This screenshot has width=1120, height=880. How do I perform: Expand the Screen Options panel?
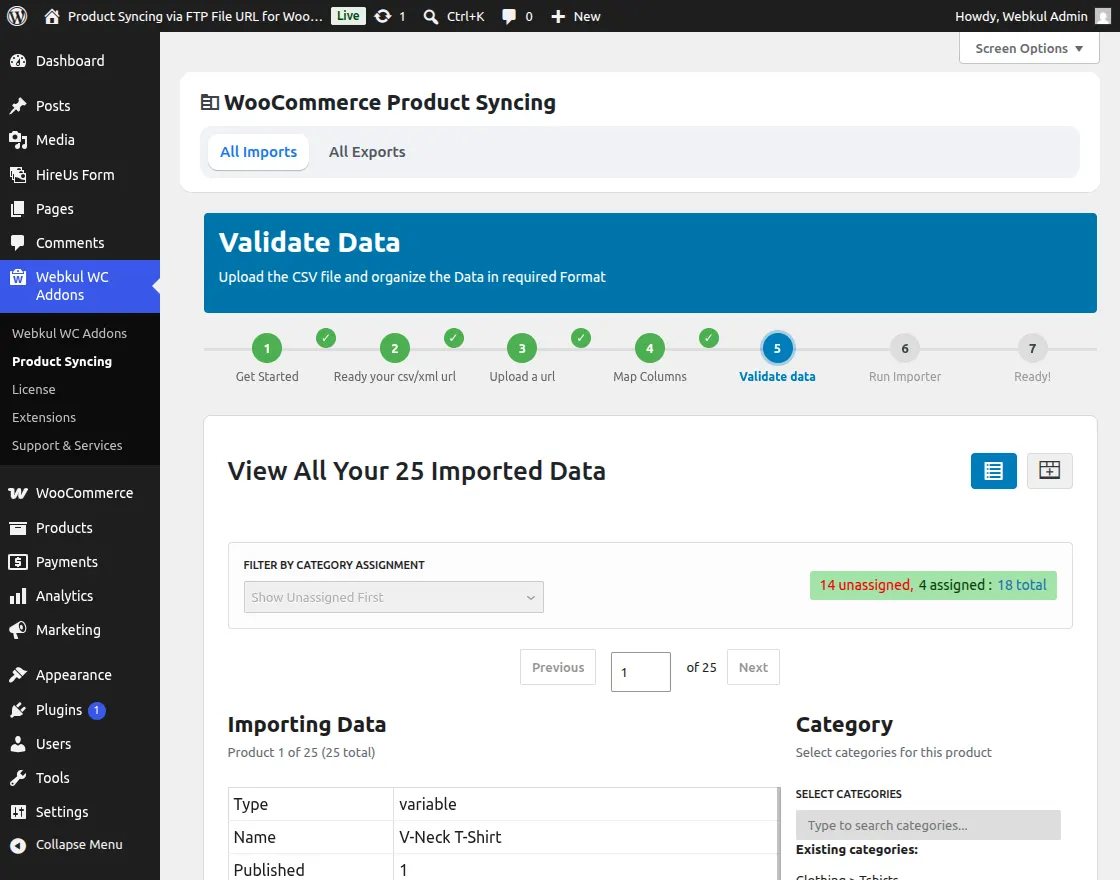1029,49
